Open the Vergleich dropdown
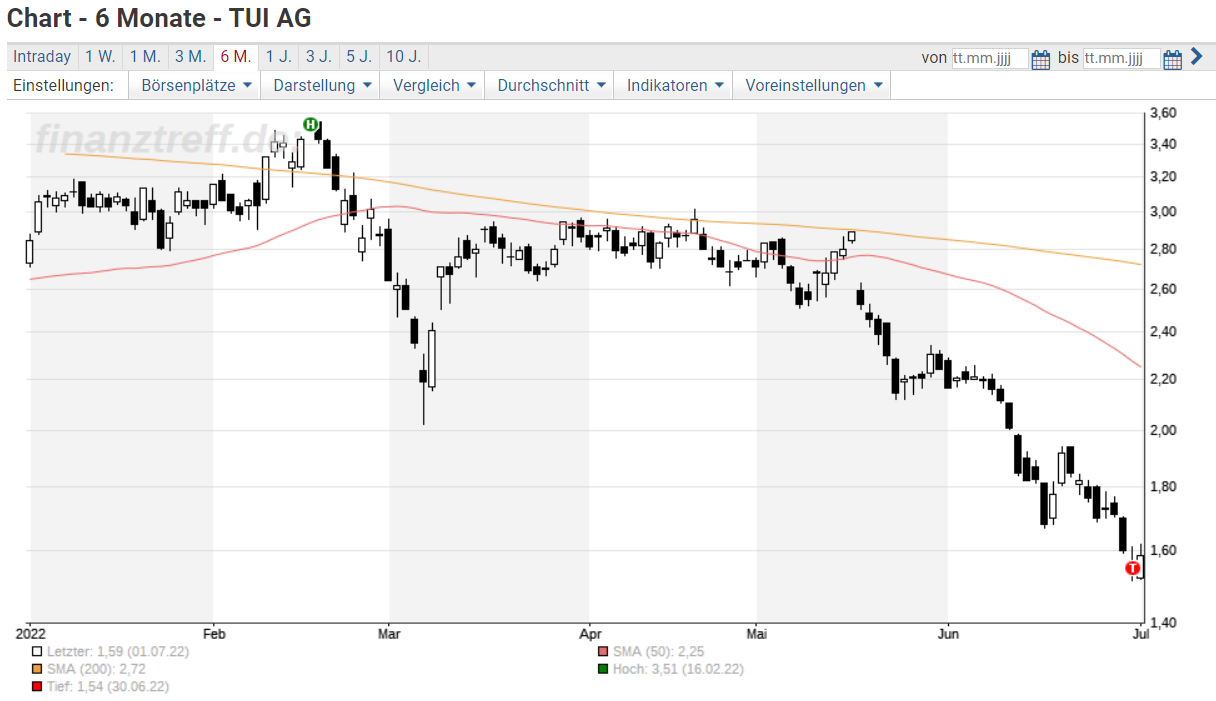 pos(433,86)
